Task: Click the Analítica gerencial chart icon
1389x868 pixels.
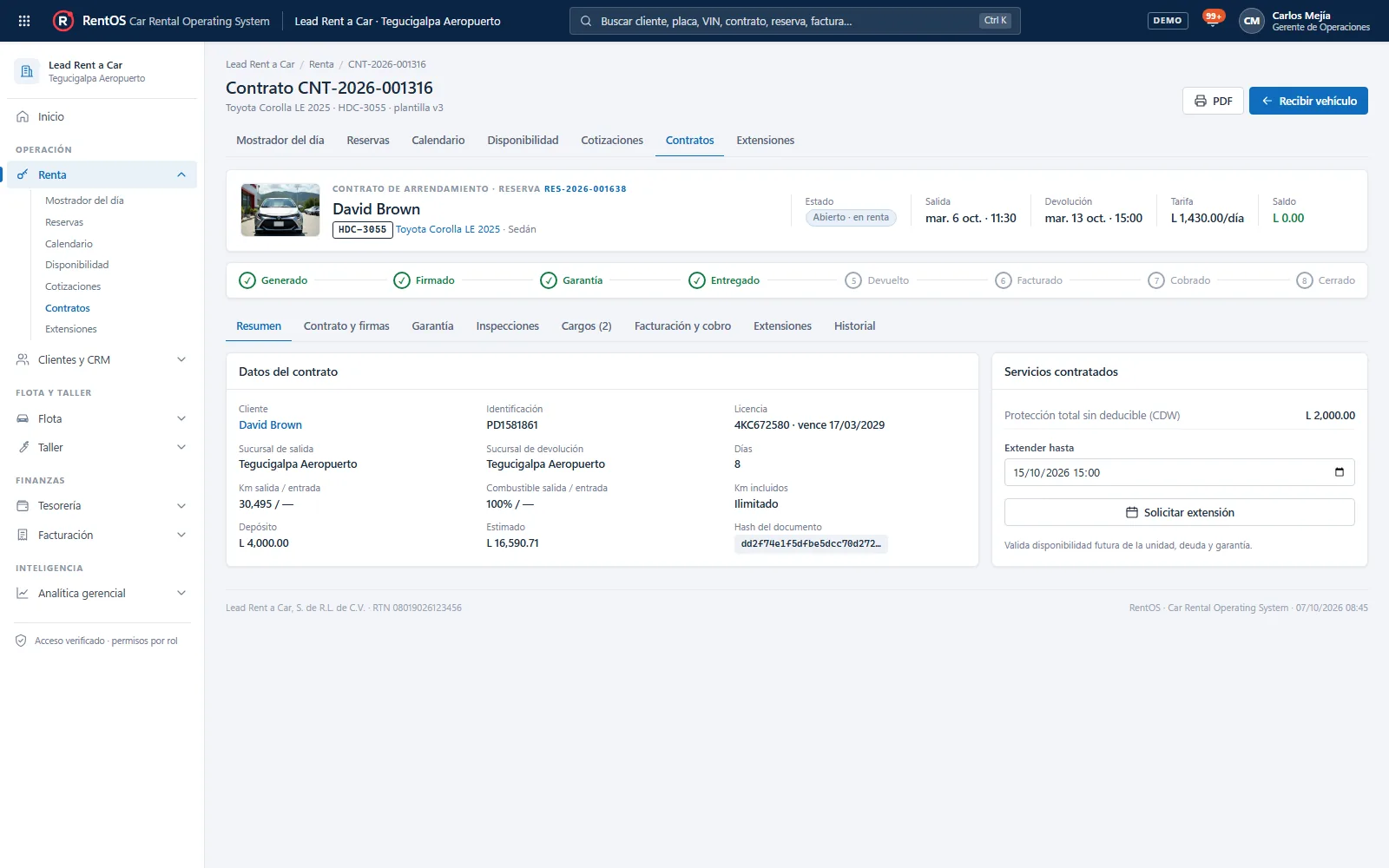Action: point(23,593)
